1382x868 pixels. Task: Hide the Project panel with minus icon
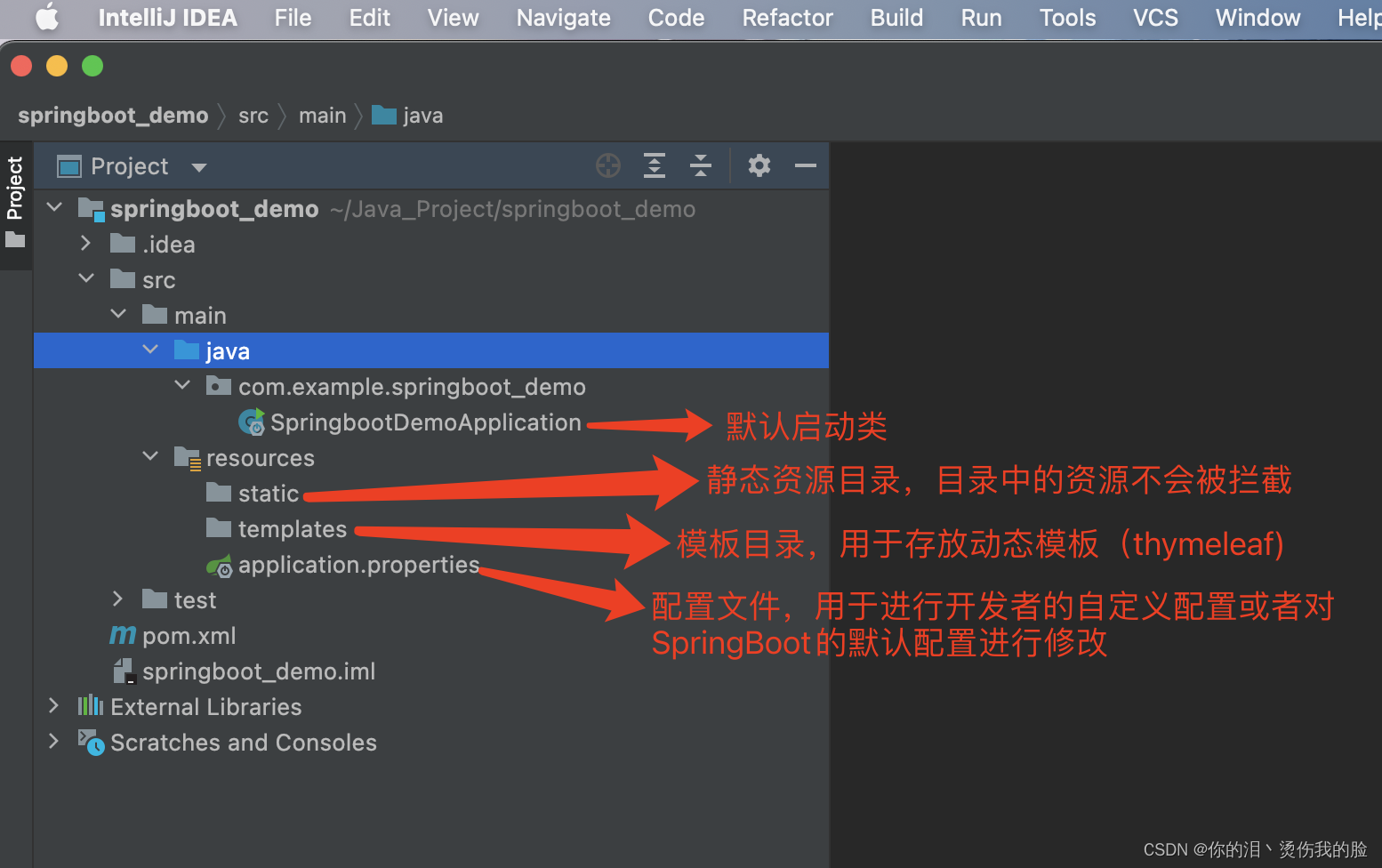click(806, 165)
